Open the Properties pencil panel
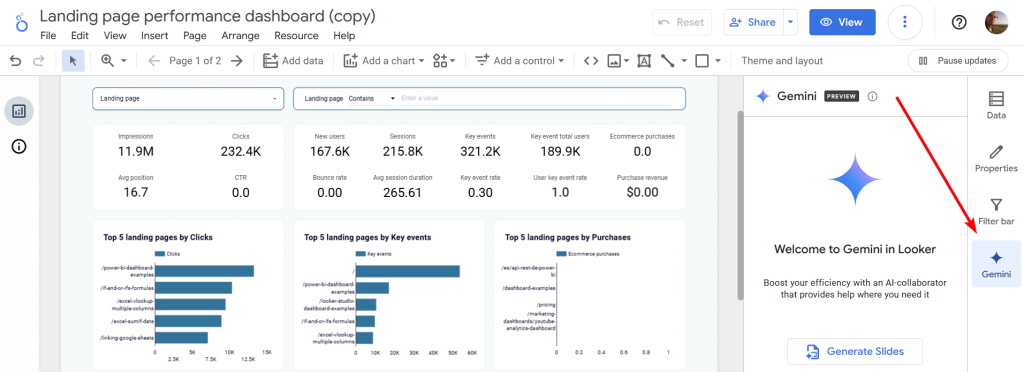This screenshot has height=372, width=1024. point(996,159)
